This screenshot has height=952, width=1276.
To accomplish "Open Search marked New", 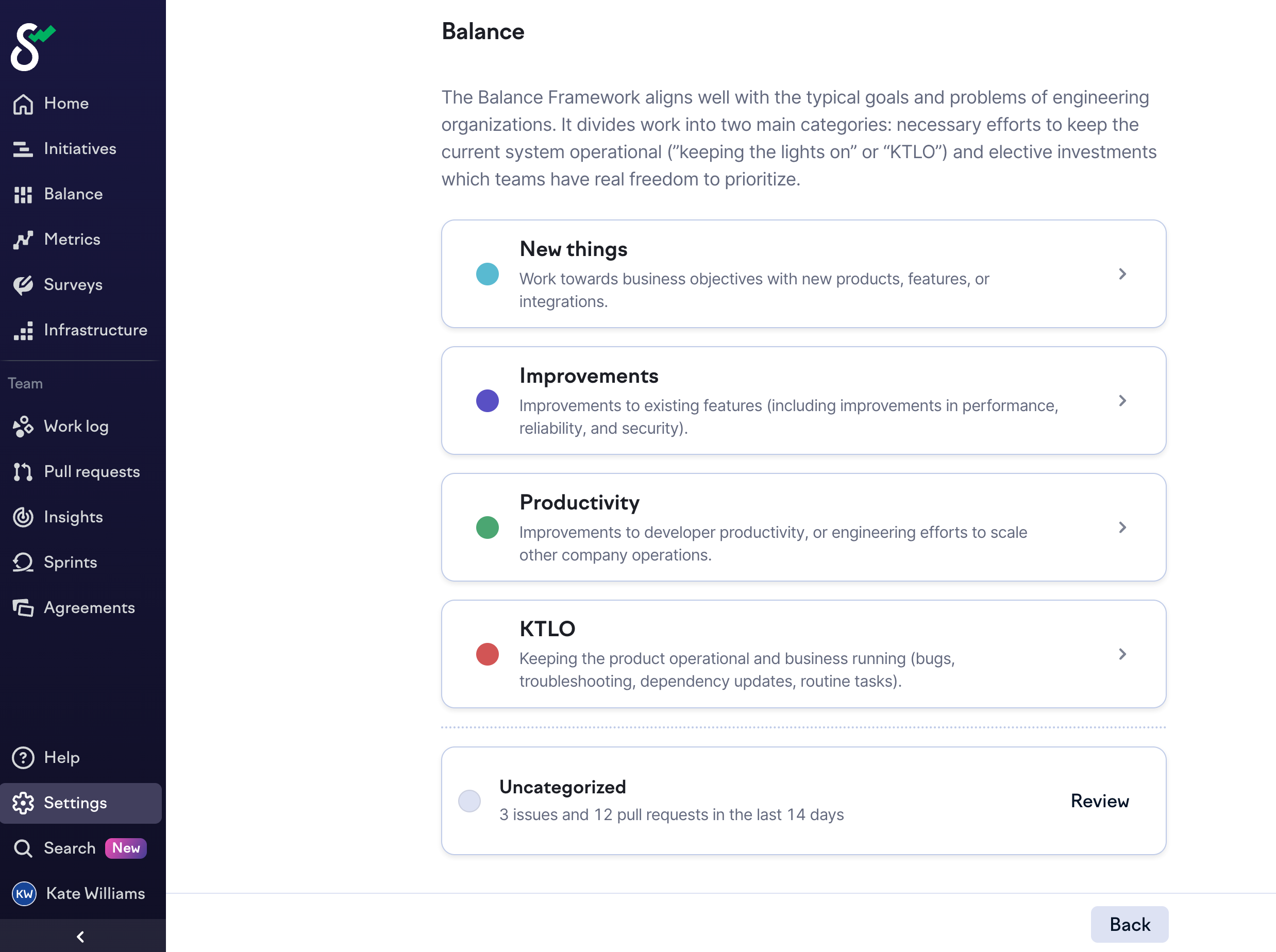I will click(x=70, y=848).
